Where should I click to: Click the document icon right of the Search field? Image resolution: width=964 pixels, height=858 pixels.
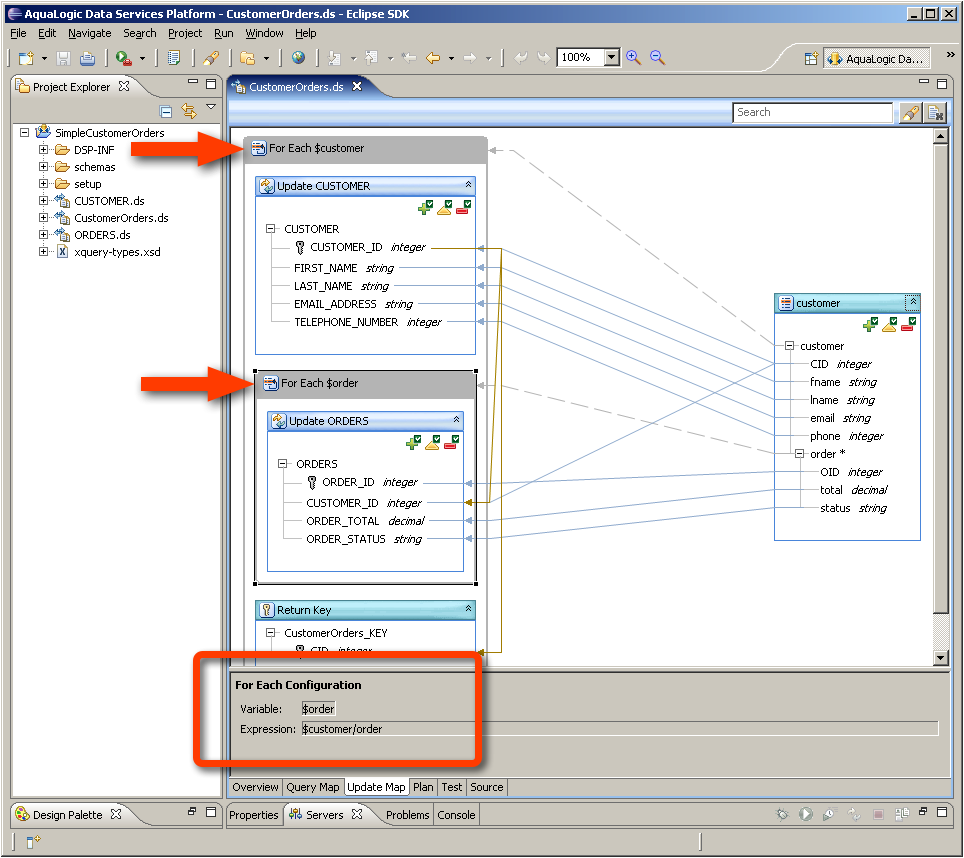coord(935,112)
